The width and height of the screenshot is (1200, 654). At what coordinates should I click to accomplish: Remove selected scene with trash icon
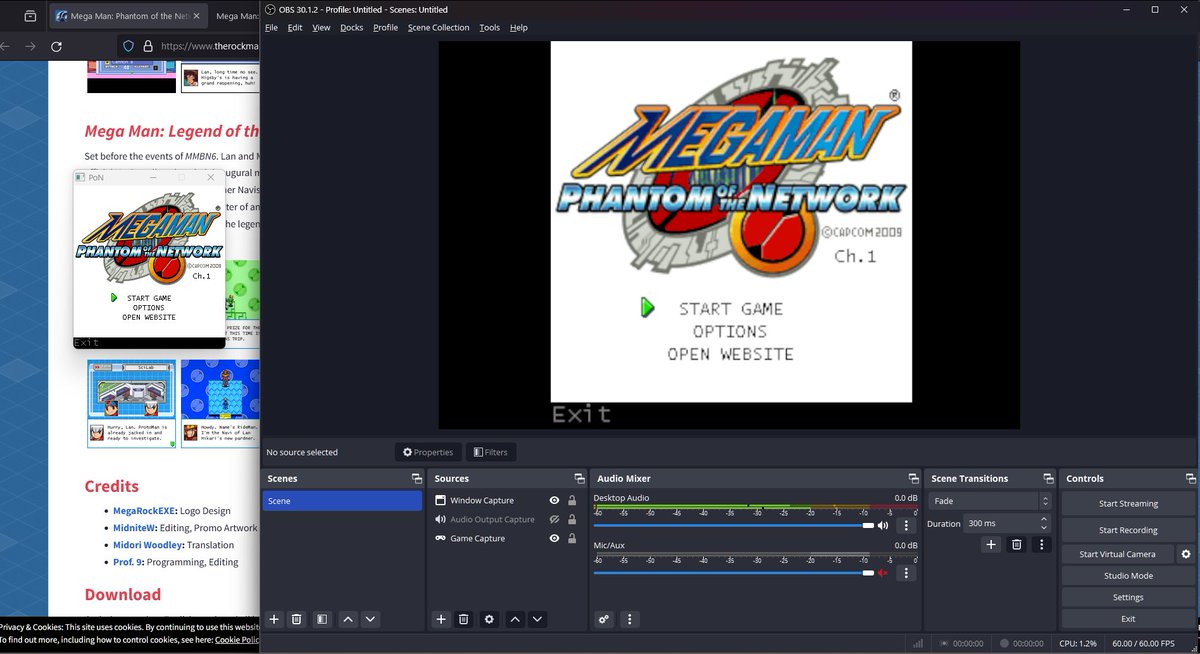[x=297, y=620]
